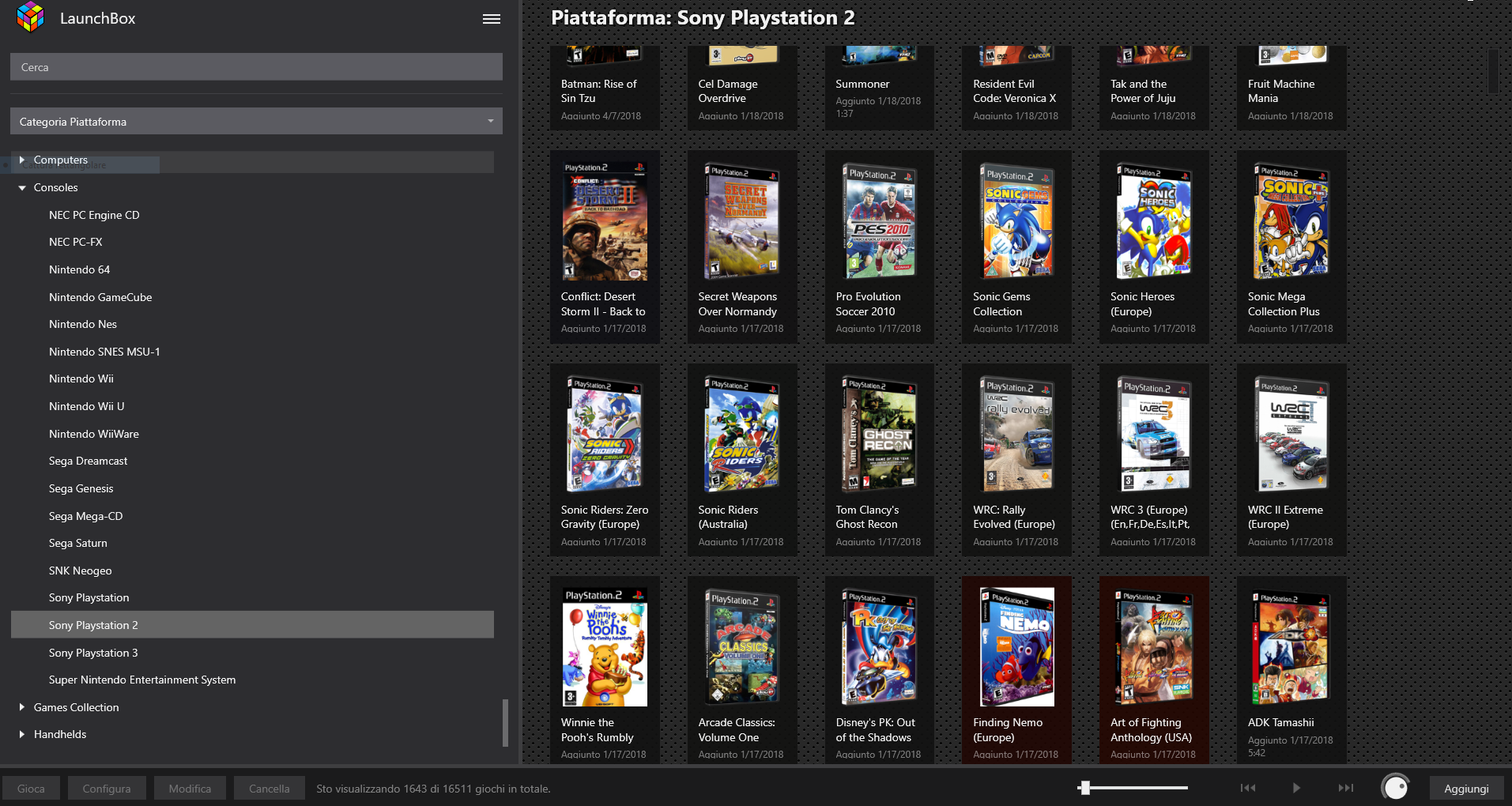Select Winnie the Pooh's Rumbly cover
The image size is (1512, 806).
pyautogui.click(x=605, y=646)
